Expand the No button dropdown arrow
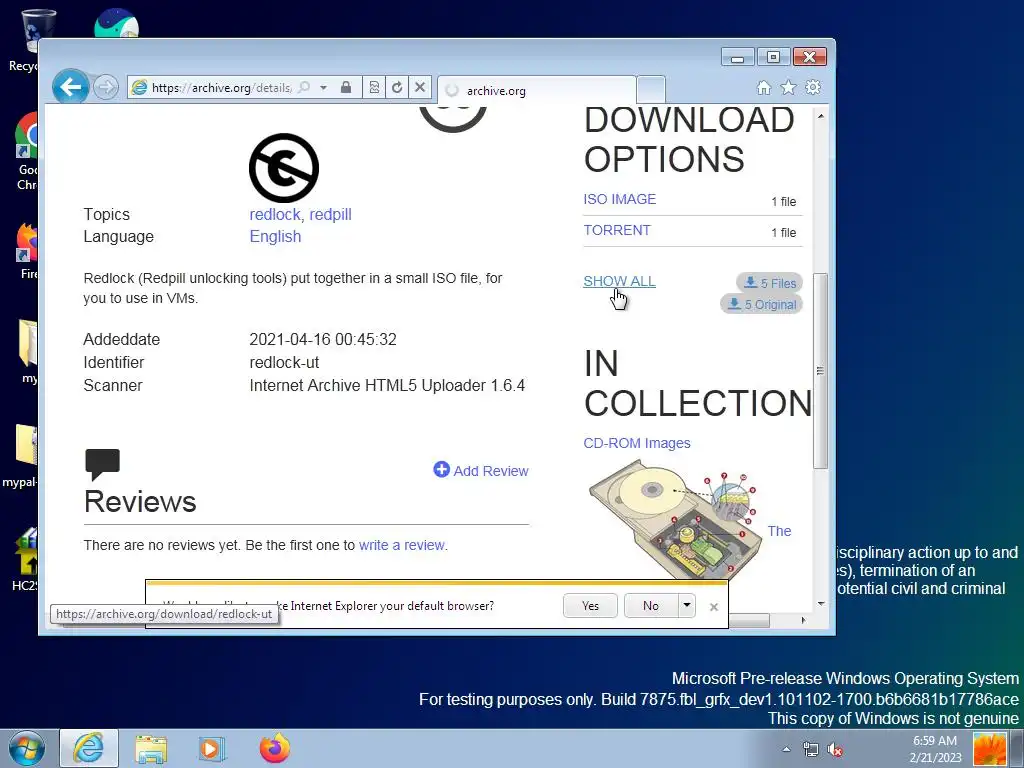1024x768 pixels. 686,605
